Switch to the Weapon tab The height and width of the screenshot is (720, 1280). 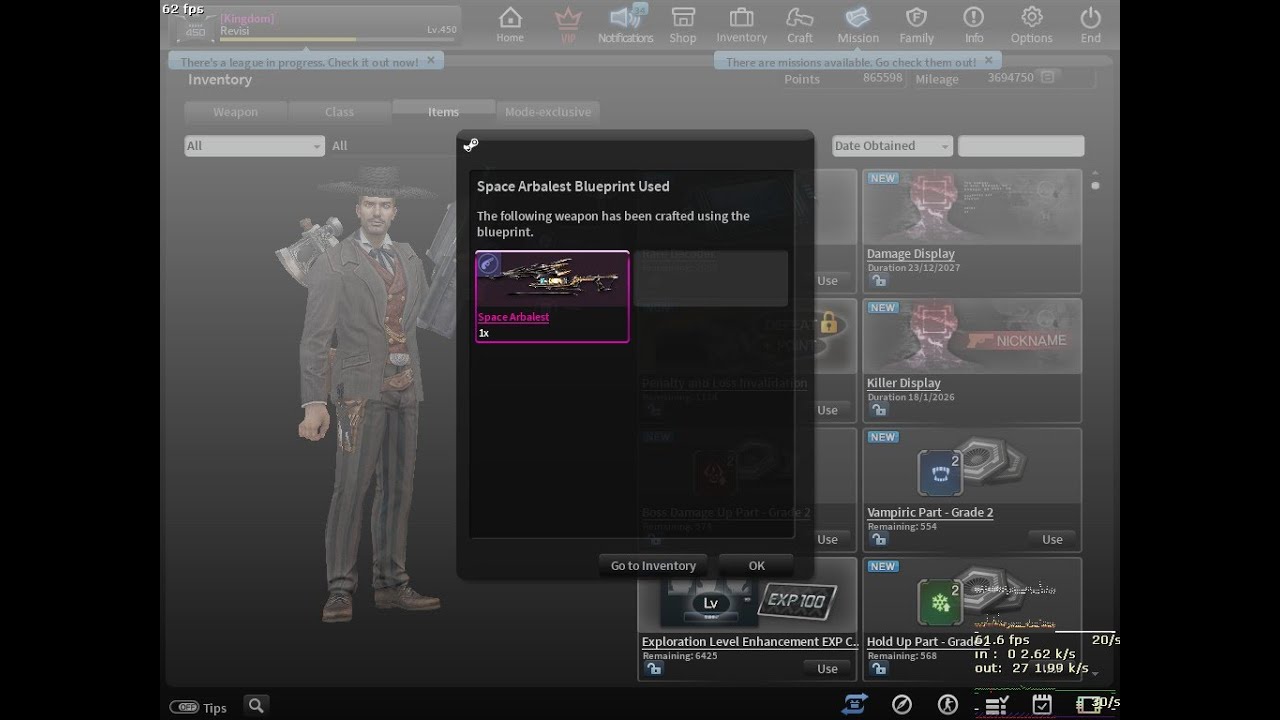236,112
